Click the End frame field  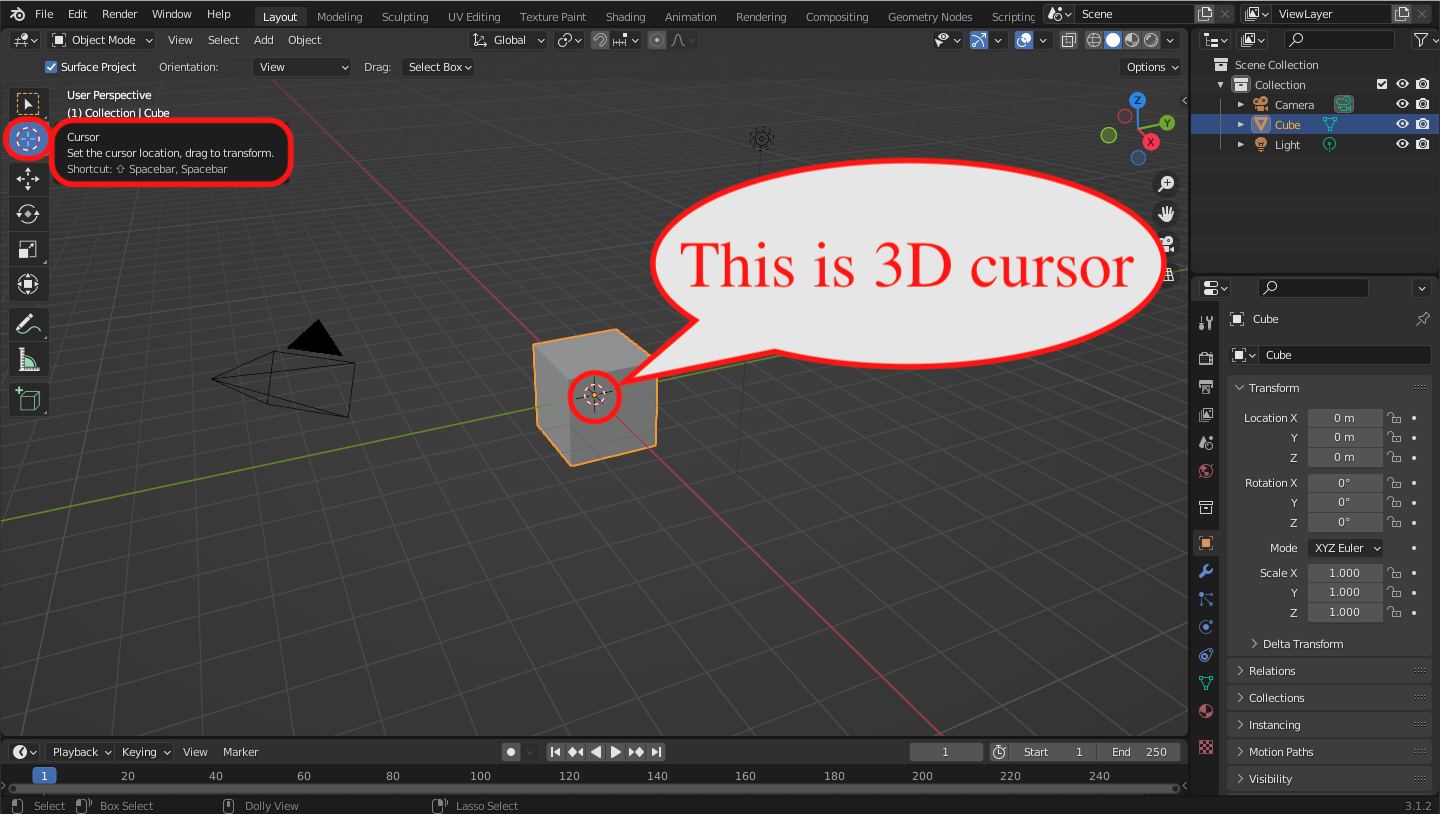tap(1139, 752)
